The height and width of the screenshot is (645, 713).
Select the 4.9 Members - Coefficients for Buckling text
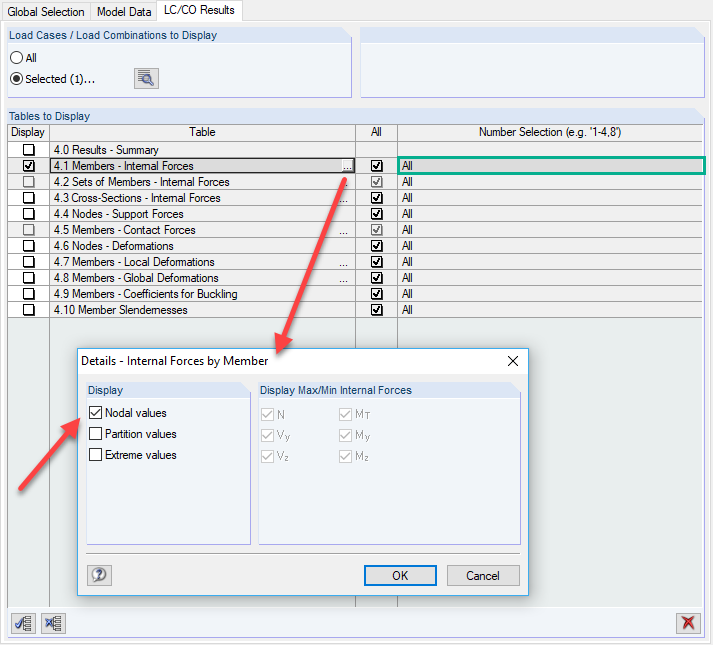pyautogui.click(x=146, y=294)
